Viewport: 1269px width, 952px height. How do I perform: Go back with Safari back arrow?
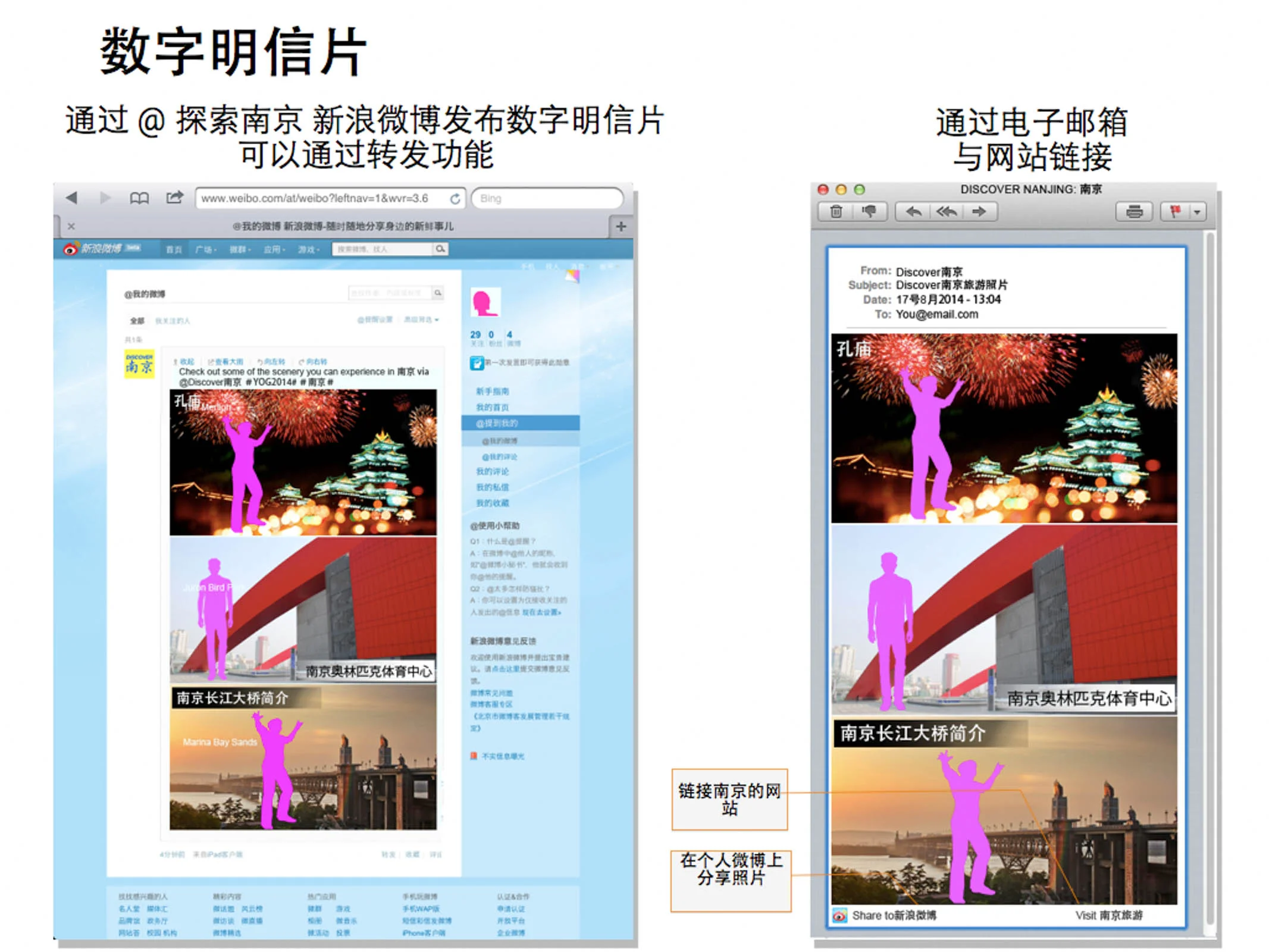tap(72, 198)
